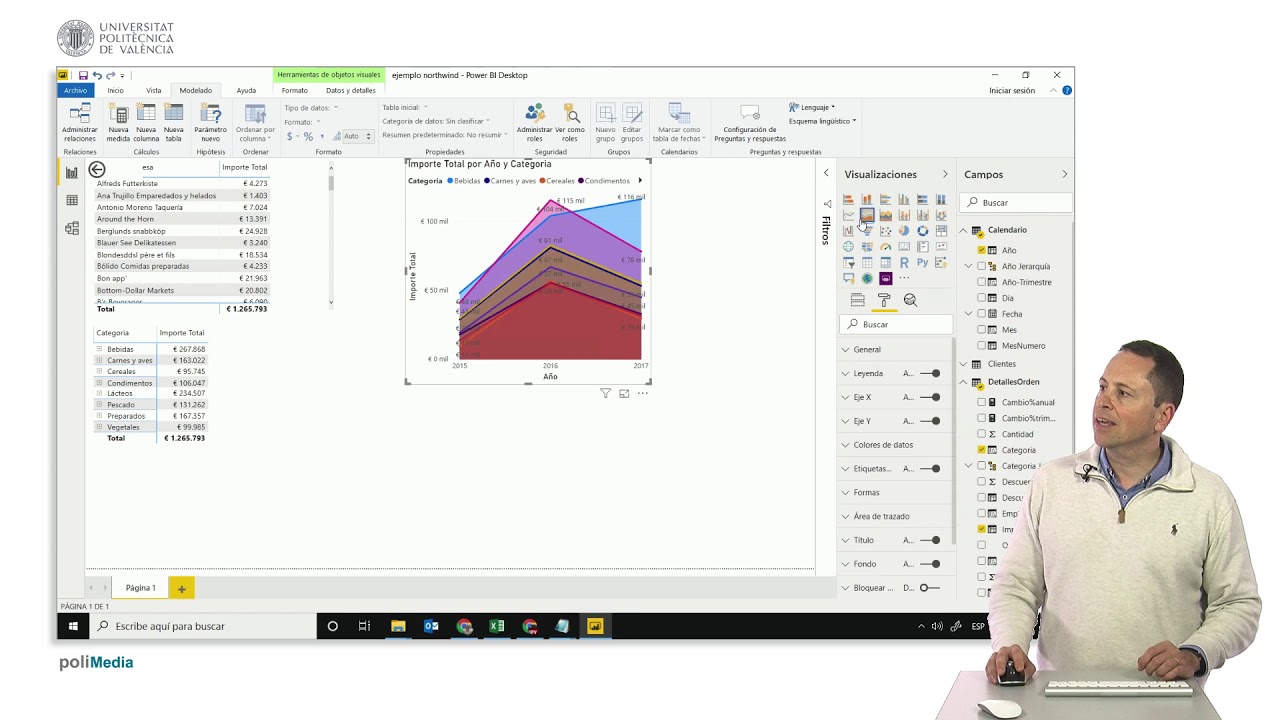Viewport: 1280px width, 720px height.
Task: Click into the Campos search box
Action: (1015, 202)
